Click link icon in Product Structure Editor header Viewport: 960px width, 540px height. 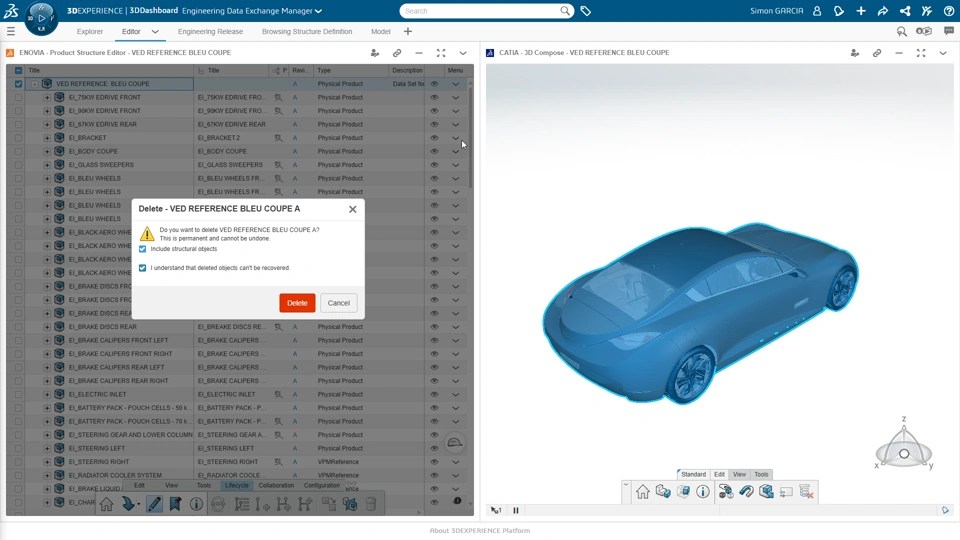(397, 53)
